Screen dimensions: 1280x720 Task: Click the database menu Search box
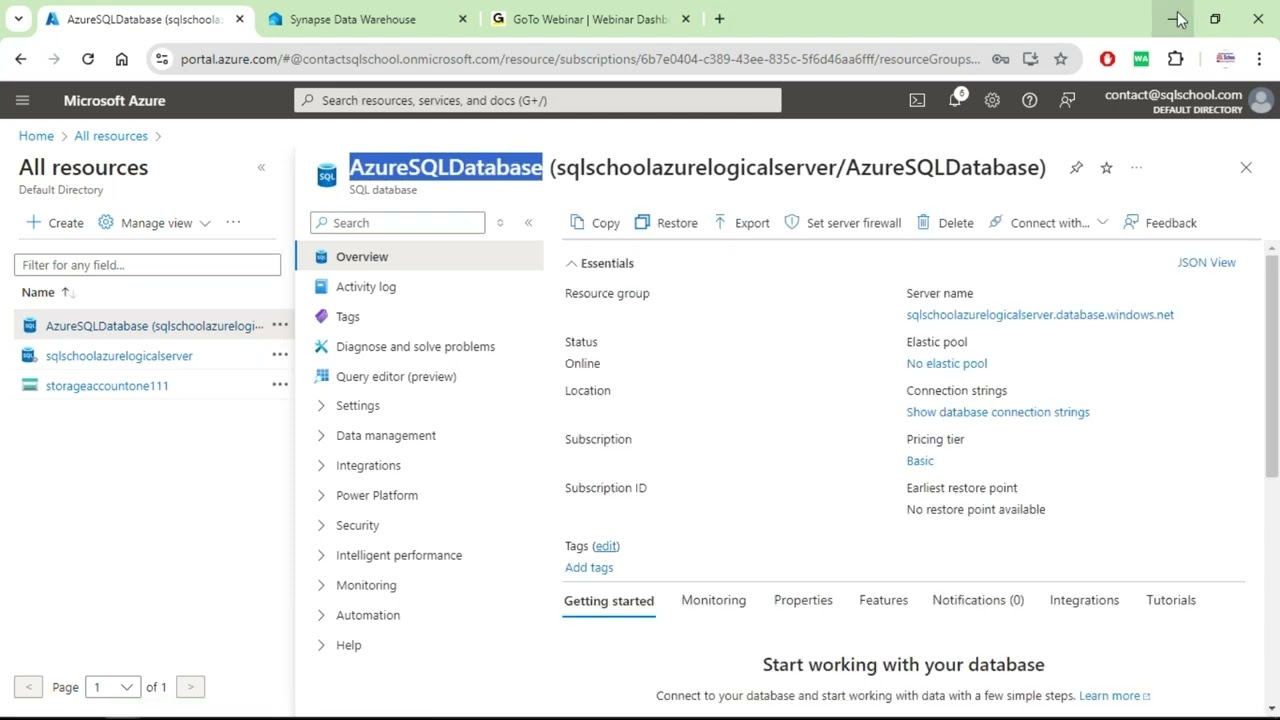pos(397,223)
